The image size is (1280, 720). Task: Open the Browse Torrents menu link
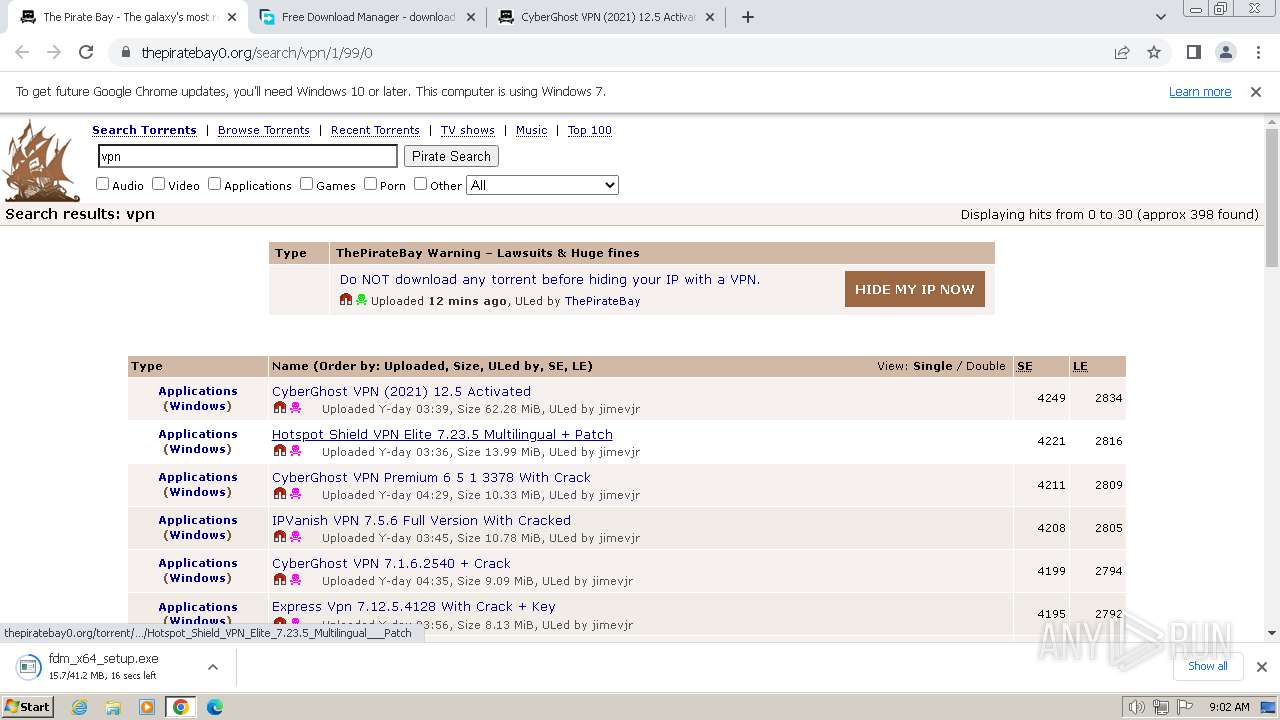pyautogui.click(x=264, y=130)
